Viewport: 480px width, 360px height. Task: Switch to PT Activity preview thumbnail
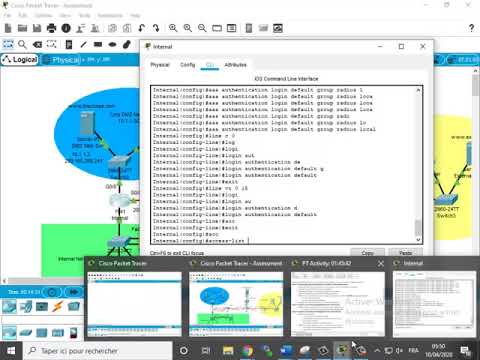(x=338, y=304)
